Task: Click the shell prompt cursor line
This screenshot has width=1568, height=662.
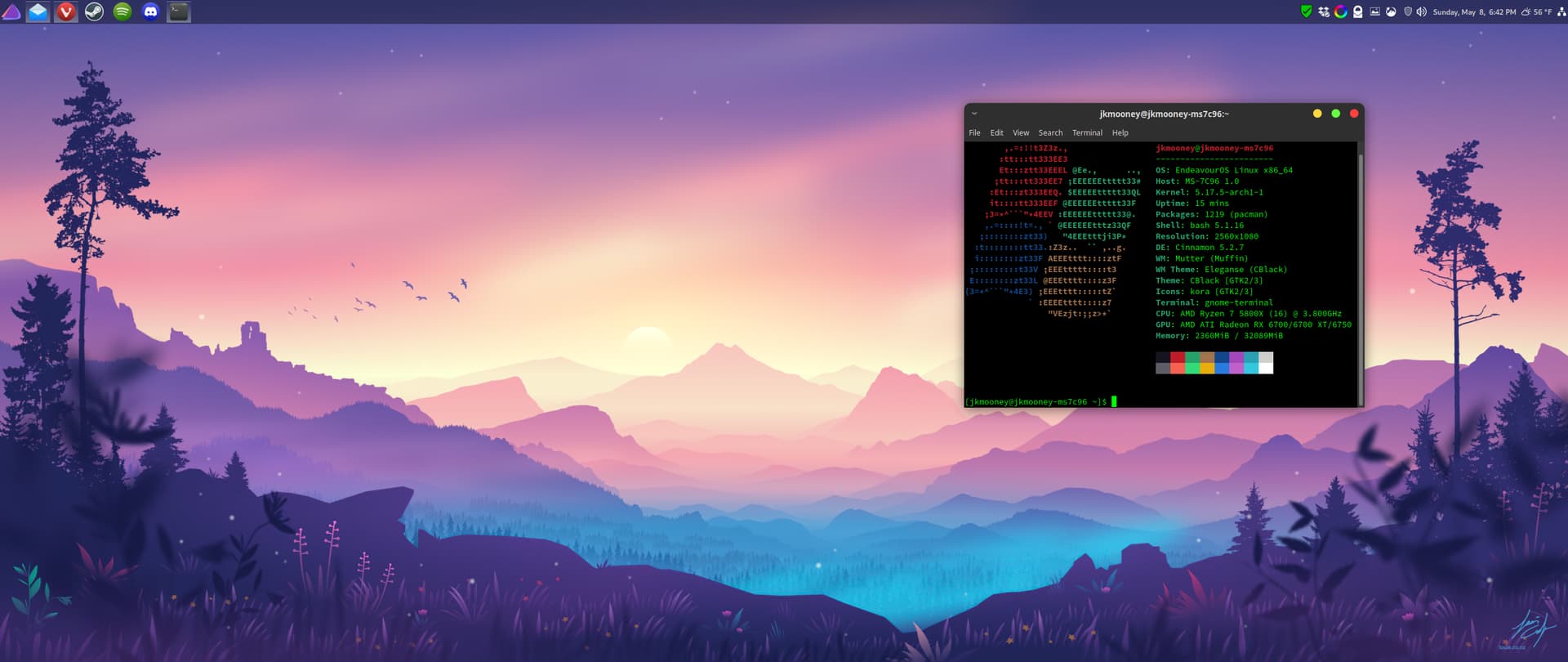Action: point(1040,401)
